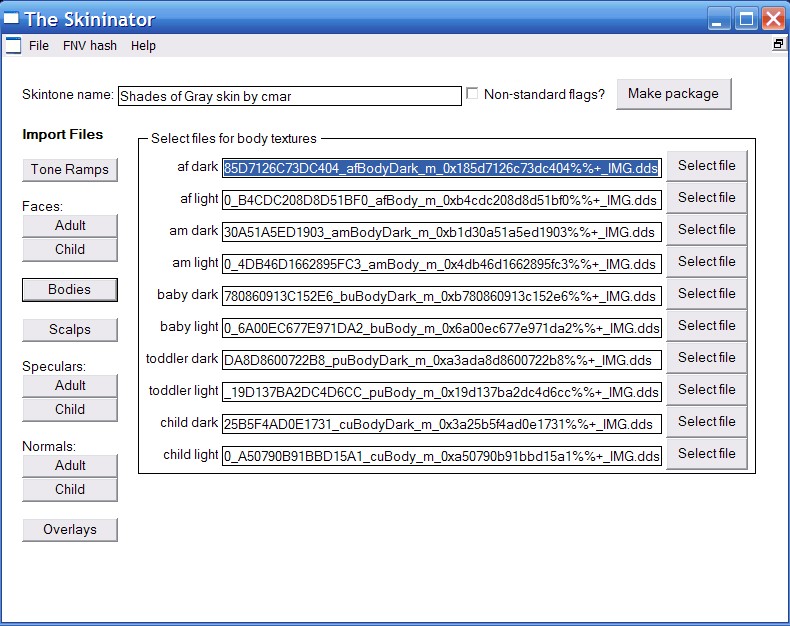Select file for am dark texture

pos(706,230)
